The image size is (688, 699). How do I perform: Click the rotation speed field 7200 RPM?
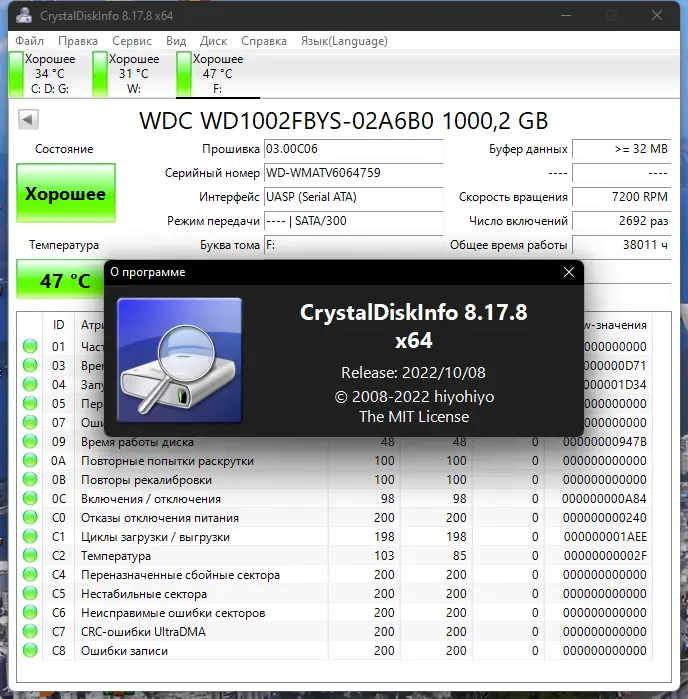pos(621,197)
